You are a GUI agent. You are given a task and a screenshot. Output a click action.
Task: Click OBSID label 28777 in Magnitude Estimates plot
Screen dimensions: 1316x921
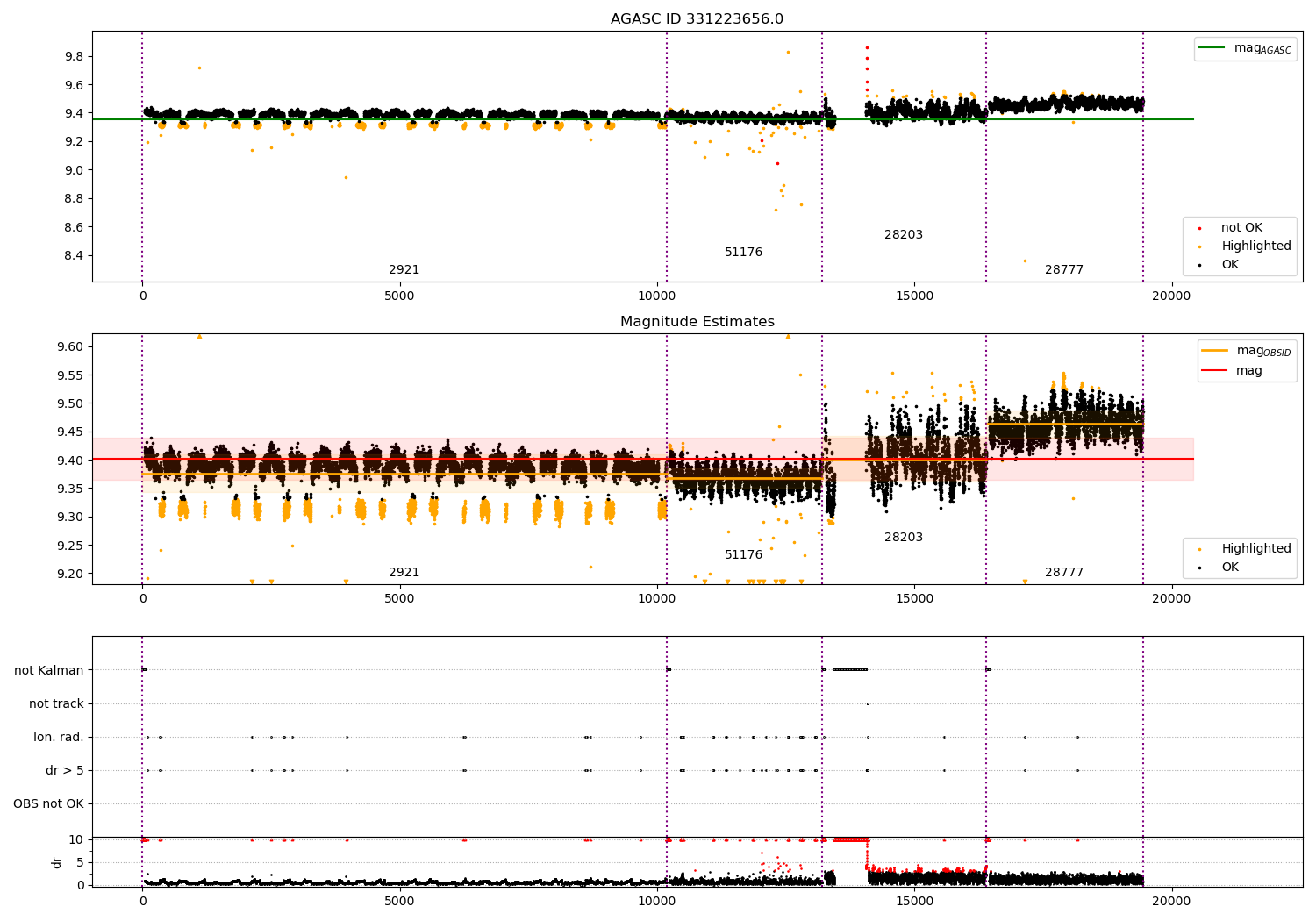pyautogui.click(x=1064, y=573)
